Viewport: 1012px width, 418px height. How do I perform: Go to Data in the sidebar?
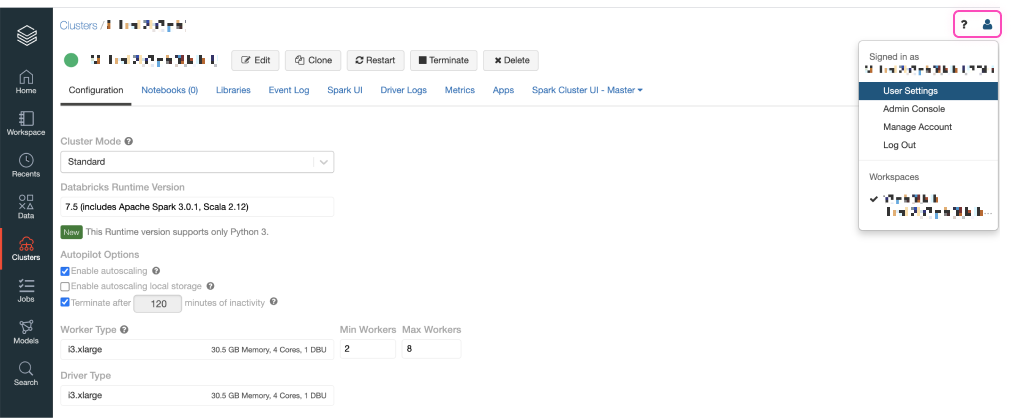coord(26,206)
